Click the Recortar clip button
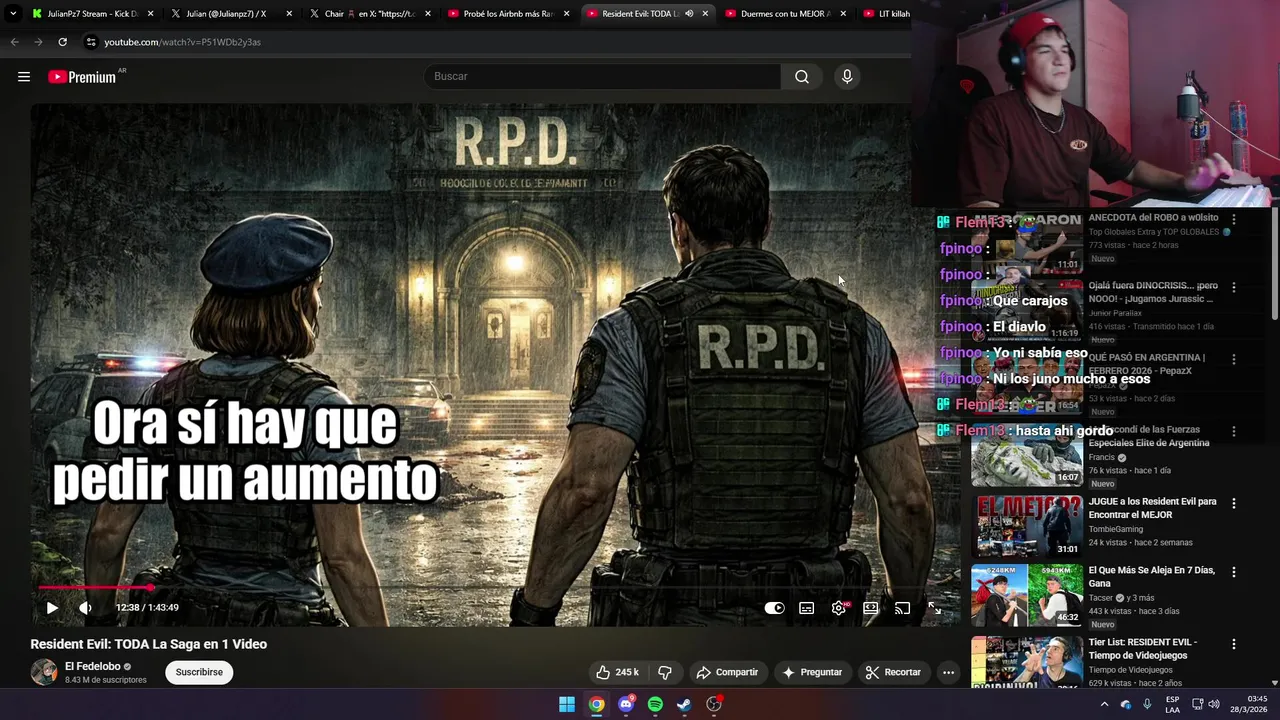This screenshot has height=720, width=1280. point(893,672)
